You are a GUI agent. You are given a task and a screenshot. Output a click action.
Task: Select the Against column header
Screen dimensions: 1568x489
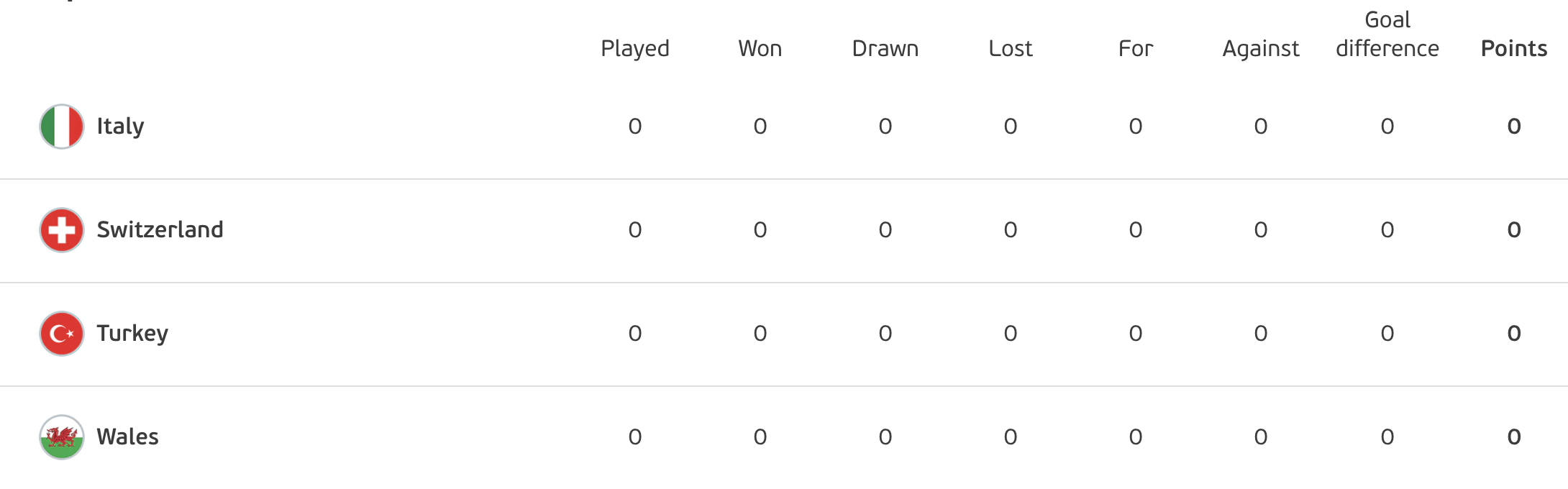(1261, 49)
